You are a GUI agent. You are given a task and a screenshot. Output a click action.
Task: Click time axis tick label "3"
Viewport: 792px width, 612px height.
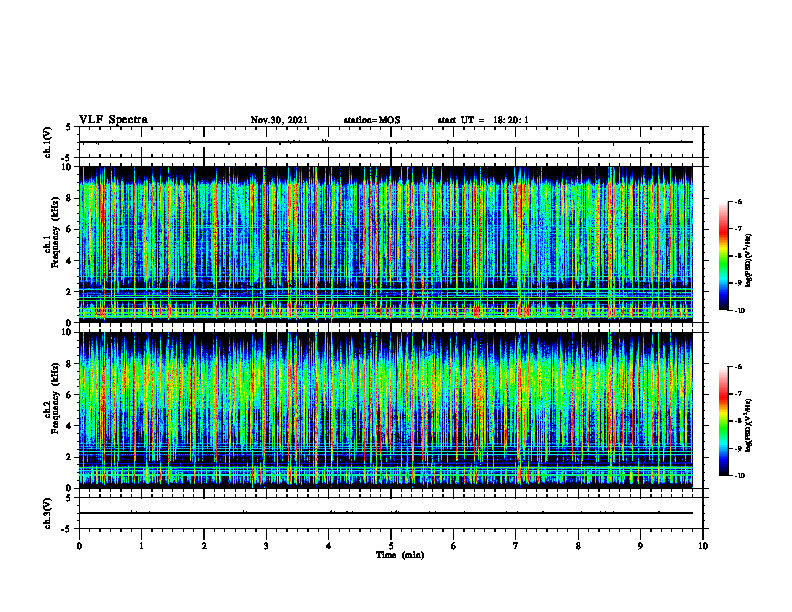point(266,546)
